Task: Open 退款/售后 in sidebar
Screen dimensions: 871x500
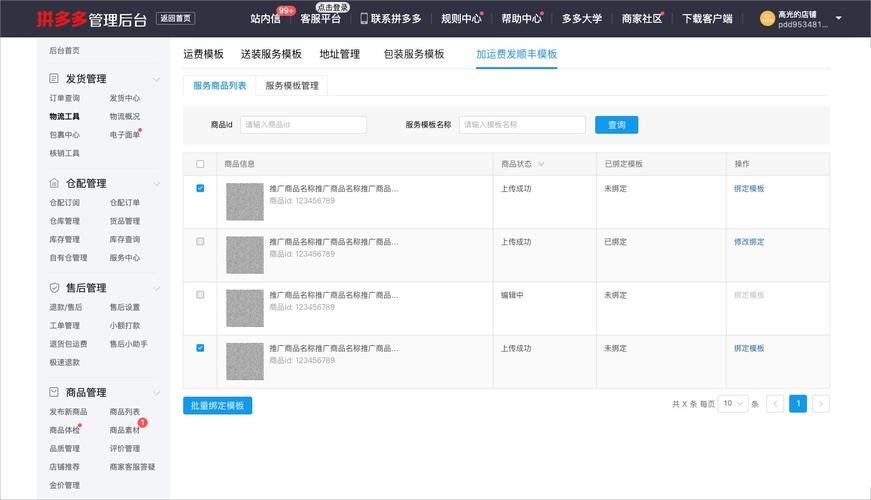Action: point(66,307)
